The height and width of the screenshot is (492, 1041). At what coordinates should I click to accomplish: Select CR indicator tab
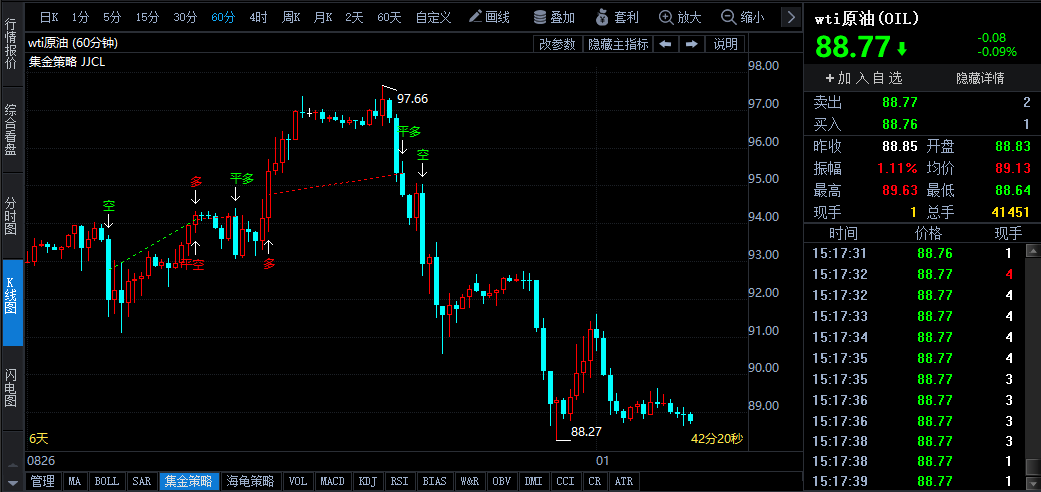[x=595, y=481]
